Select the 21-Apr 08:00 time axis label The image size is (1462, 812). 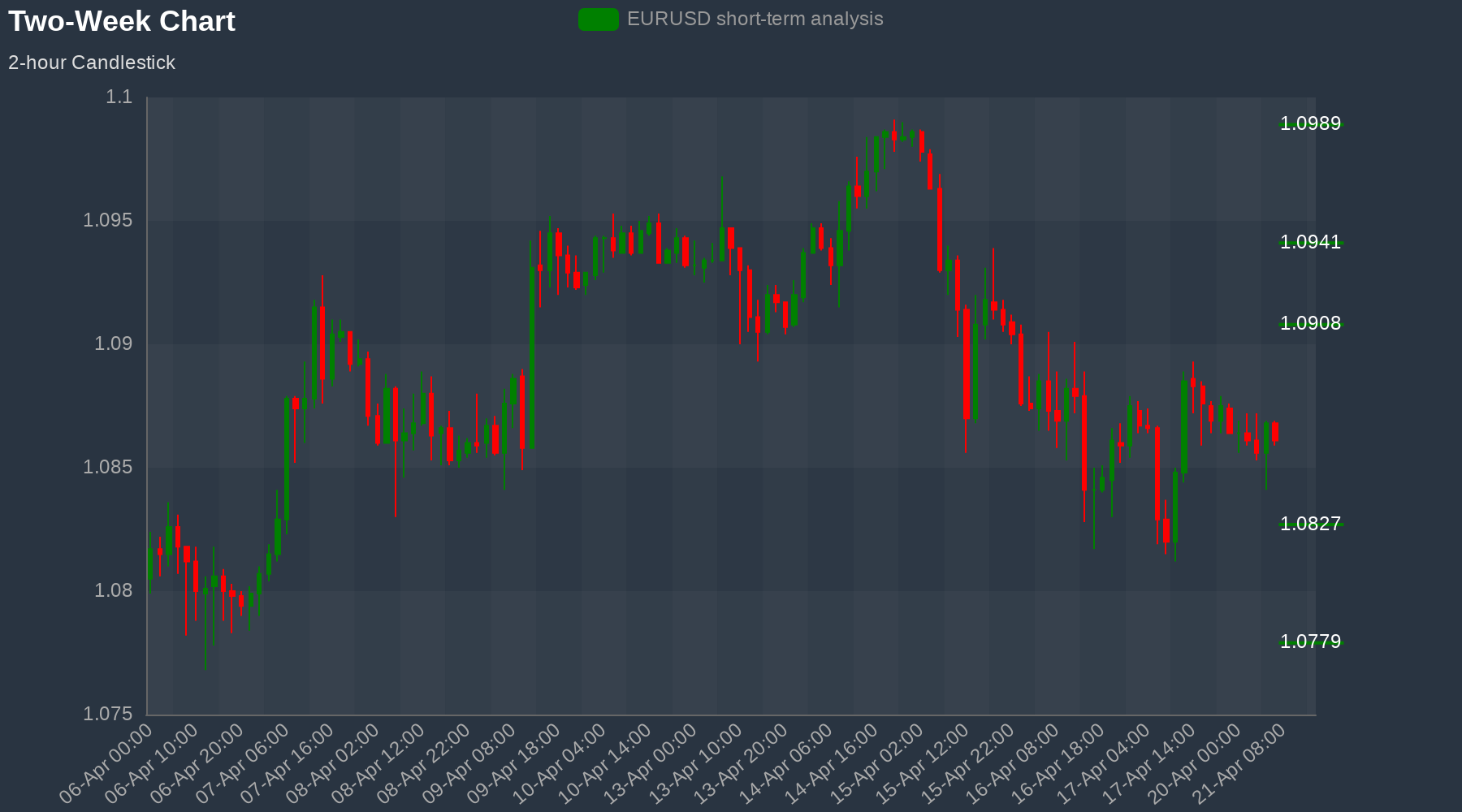(x=1241, y=763)
